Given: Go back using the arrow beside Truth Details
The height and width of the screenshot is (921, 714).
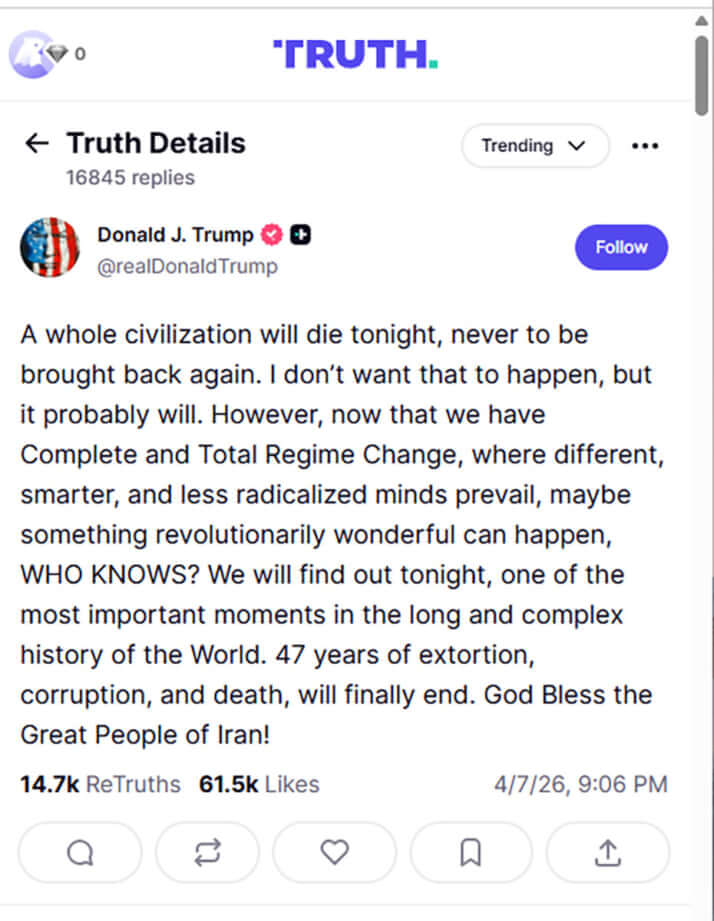Looking at the screenshot, I should pos(36,143).
